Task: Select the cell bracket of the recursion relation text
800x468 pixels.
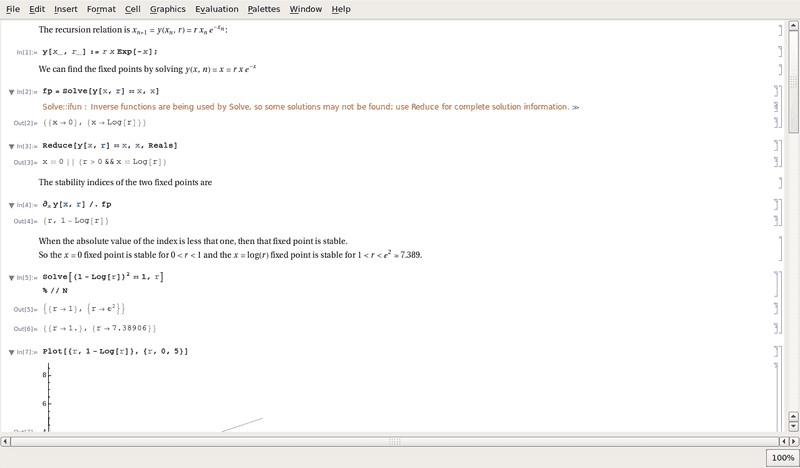Action: coord(780,30)
